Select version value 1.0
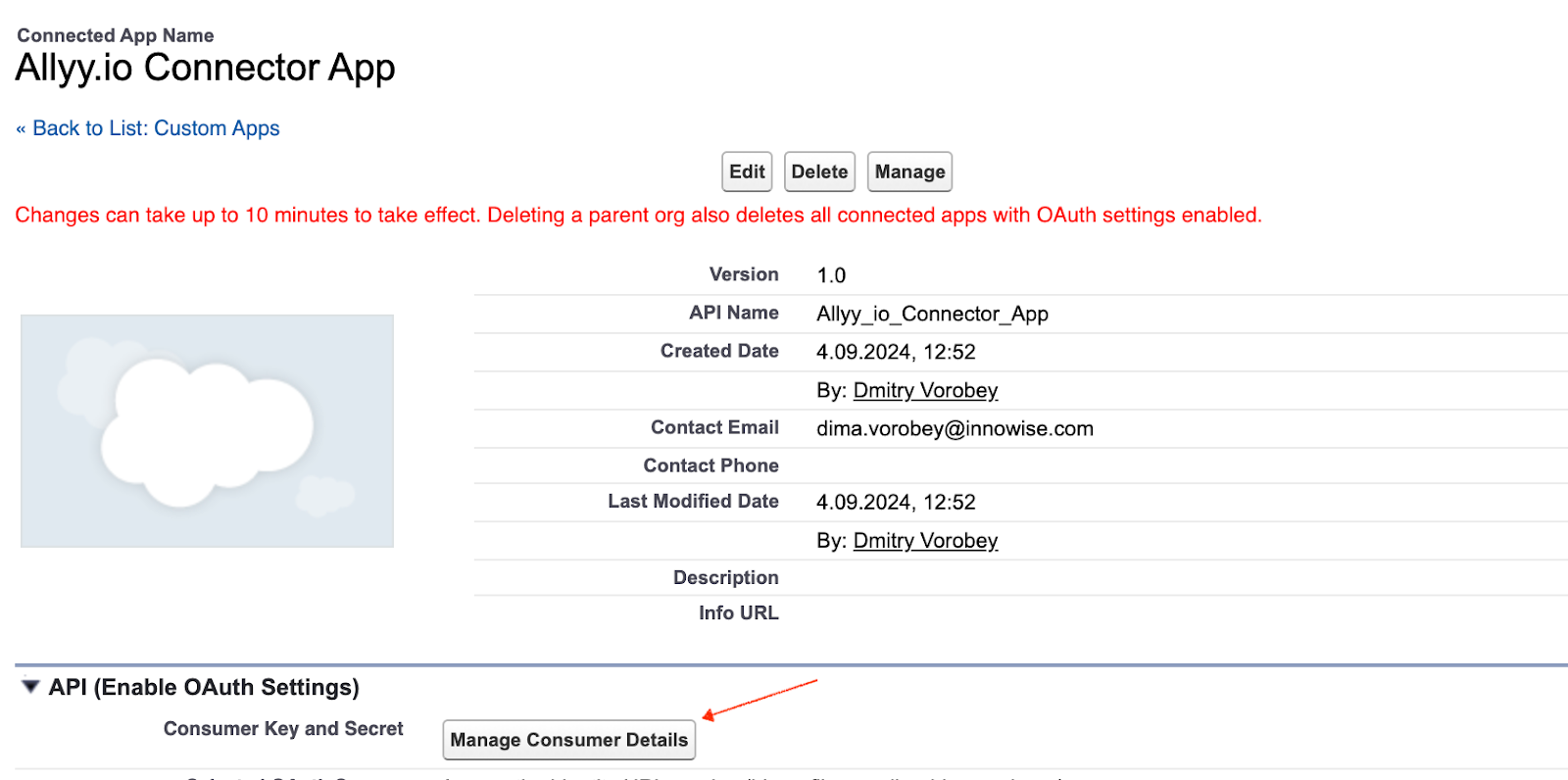The width and height of the screenshot is (1568, 780). [831, 275]
